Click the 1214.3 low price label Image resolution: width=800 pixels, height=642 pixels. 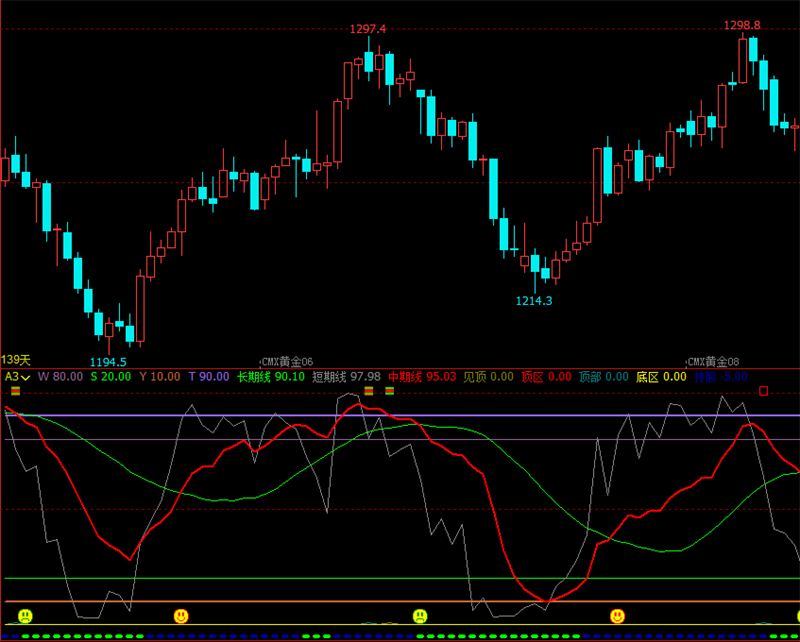(x=534, y=301)
